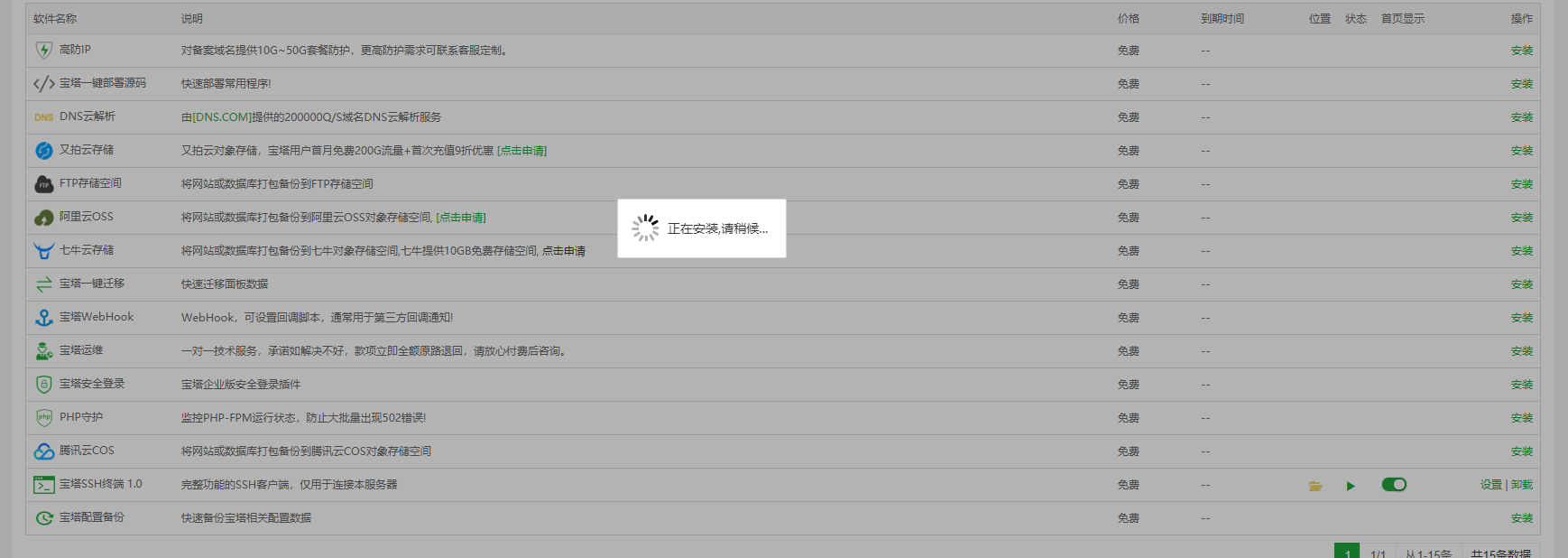Click 快速迁移面板数据 description
Viewport: 1568px width, 558px height.
(225, 284)
